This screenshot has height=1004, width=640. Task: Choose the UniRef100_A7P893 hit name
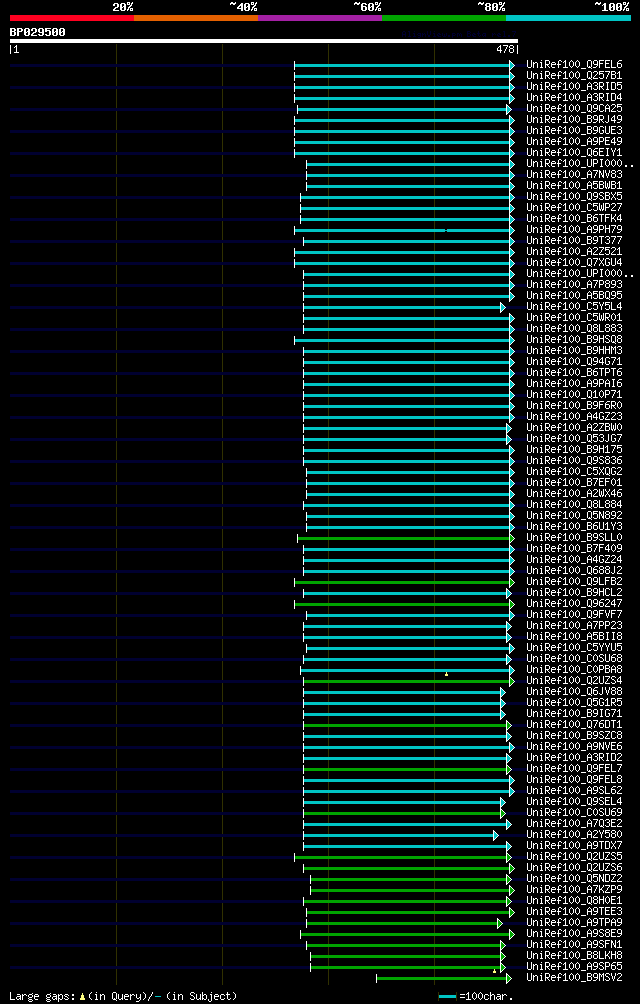coord(574,284)
